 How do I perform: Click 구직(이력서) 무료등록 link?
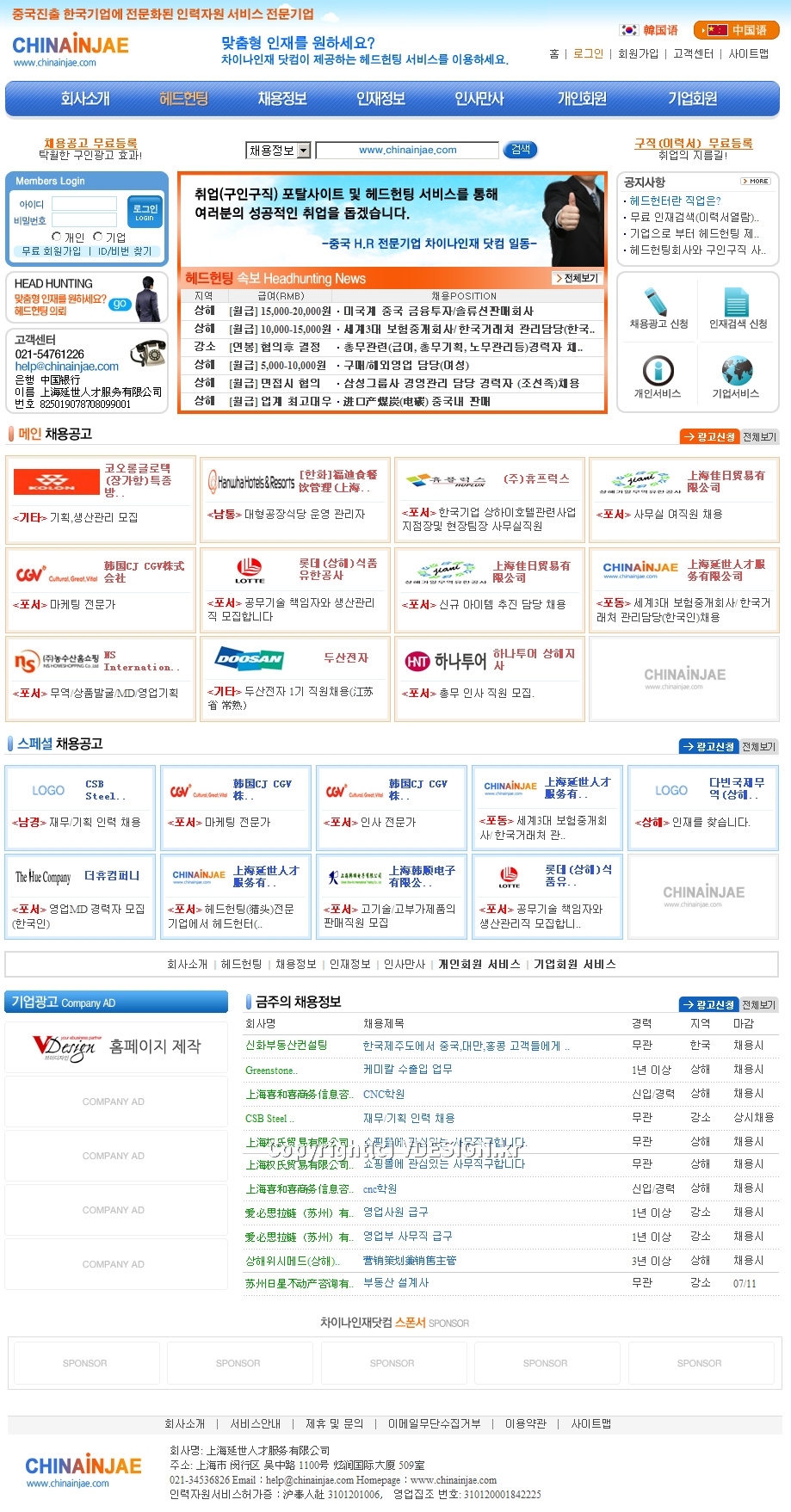tap(694, 143)
